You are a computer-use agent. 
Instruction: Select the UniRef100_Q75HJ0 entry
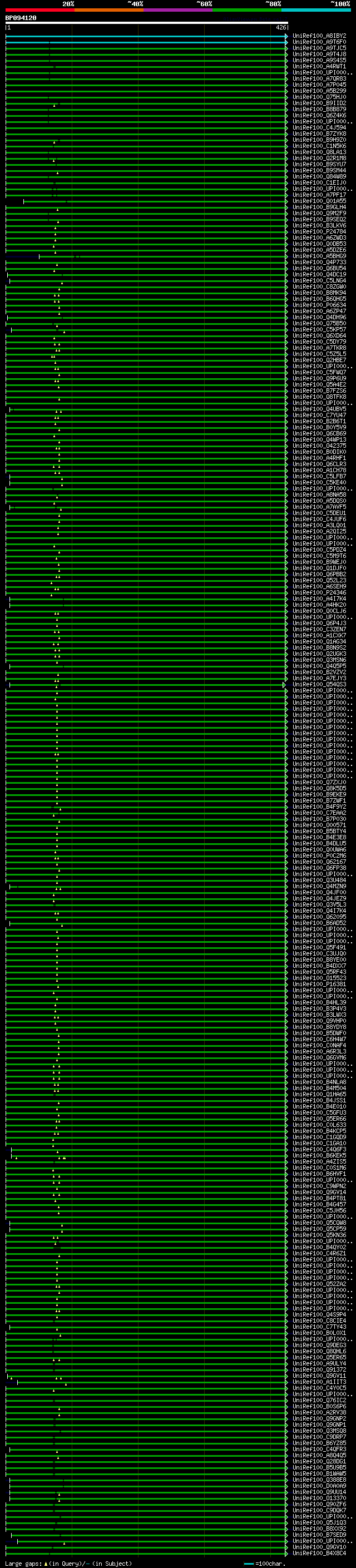point(319,97)
